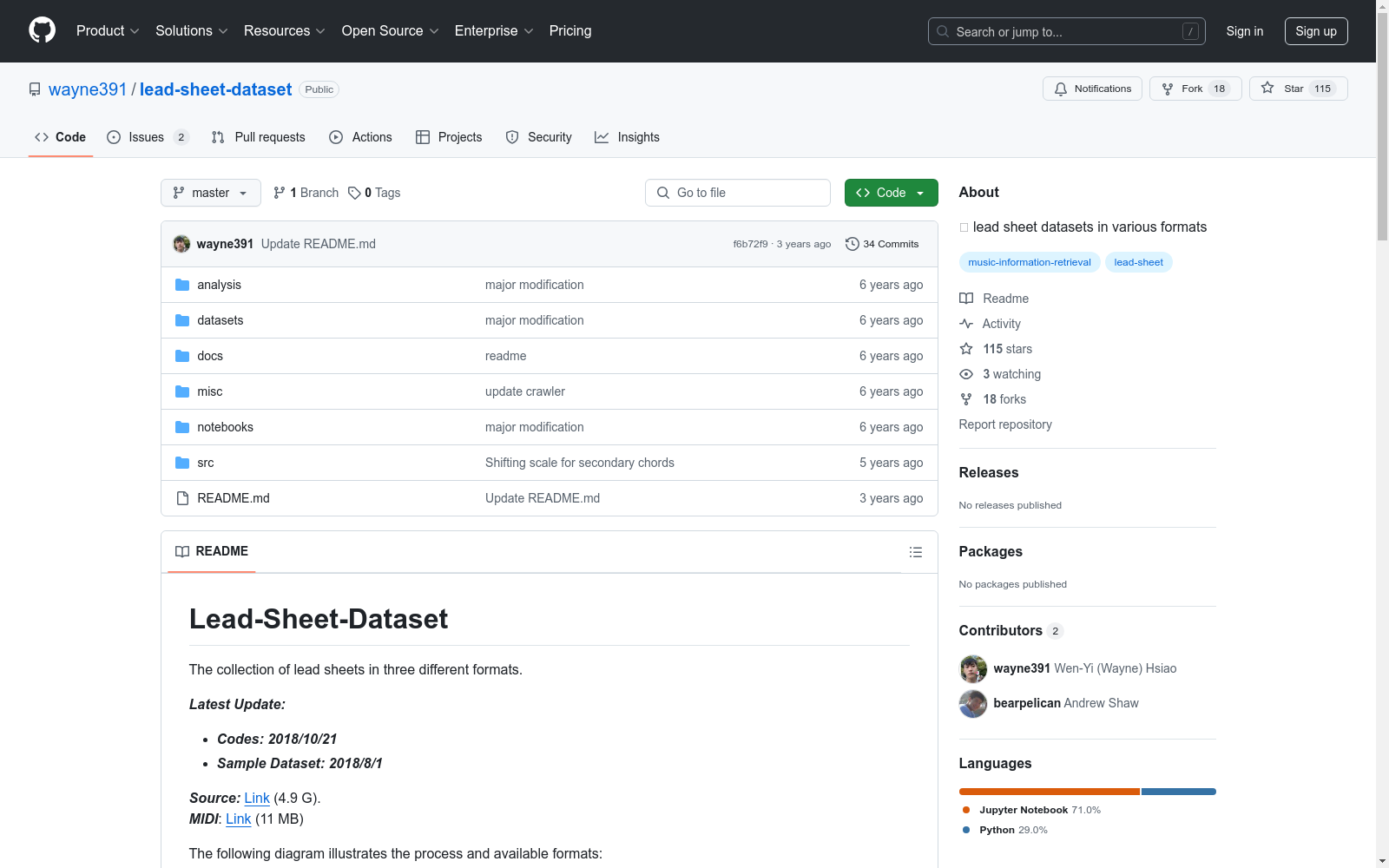This screenshot has width=1389, height=868.
Task: Switch to the Issues tab
Action: 148,137
